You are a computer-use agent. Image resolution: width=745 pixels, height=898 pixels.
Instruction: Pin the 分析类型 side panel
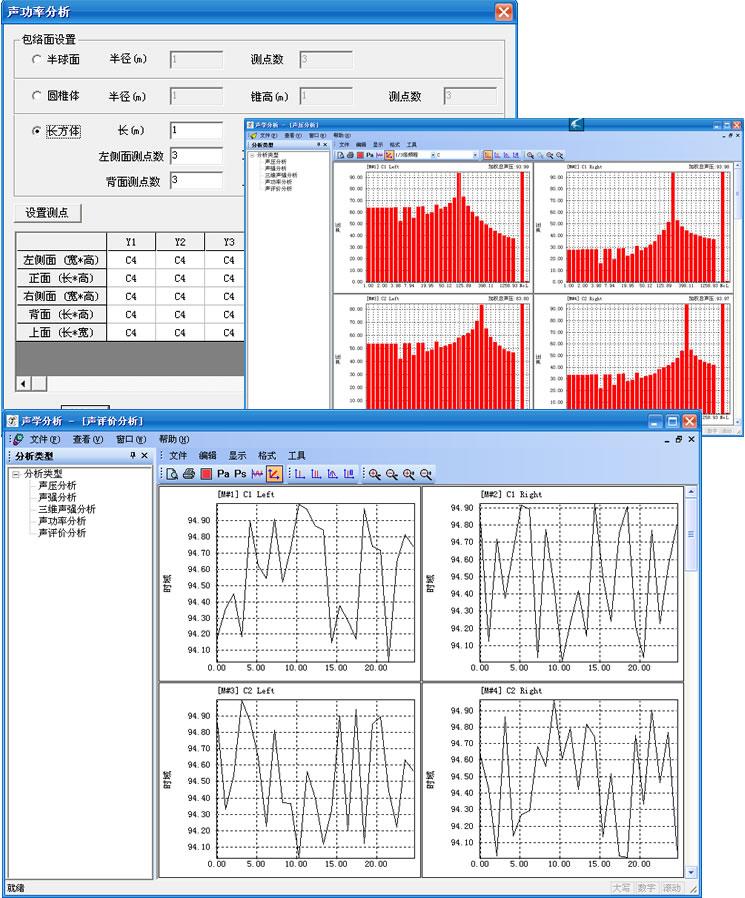click(132, 455)
